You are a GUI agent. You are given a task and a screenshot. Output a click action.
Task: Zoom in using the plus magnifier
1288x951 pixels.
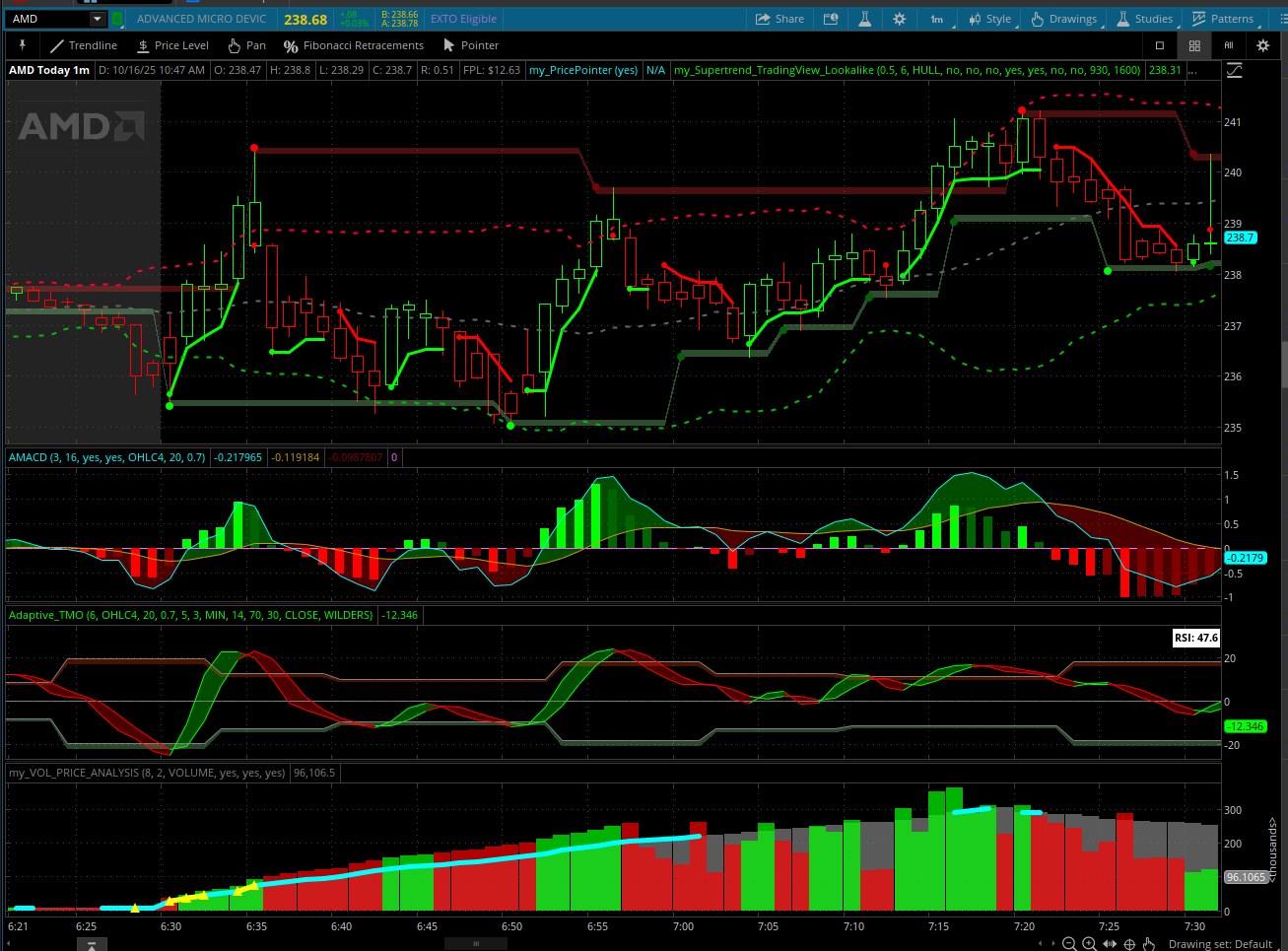[1089, 944]
